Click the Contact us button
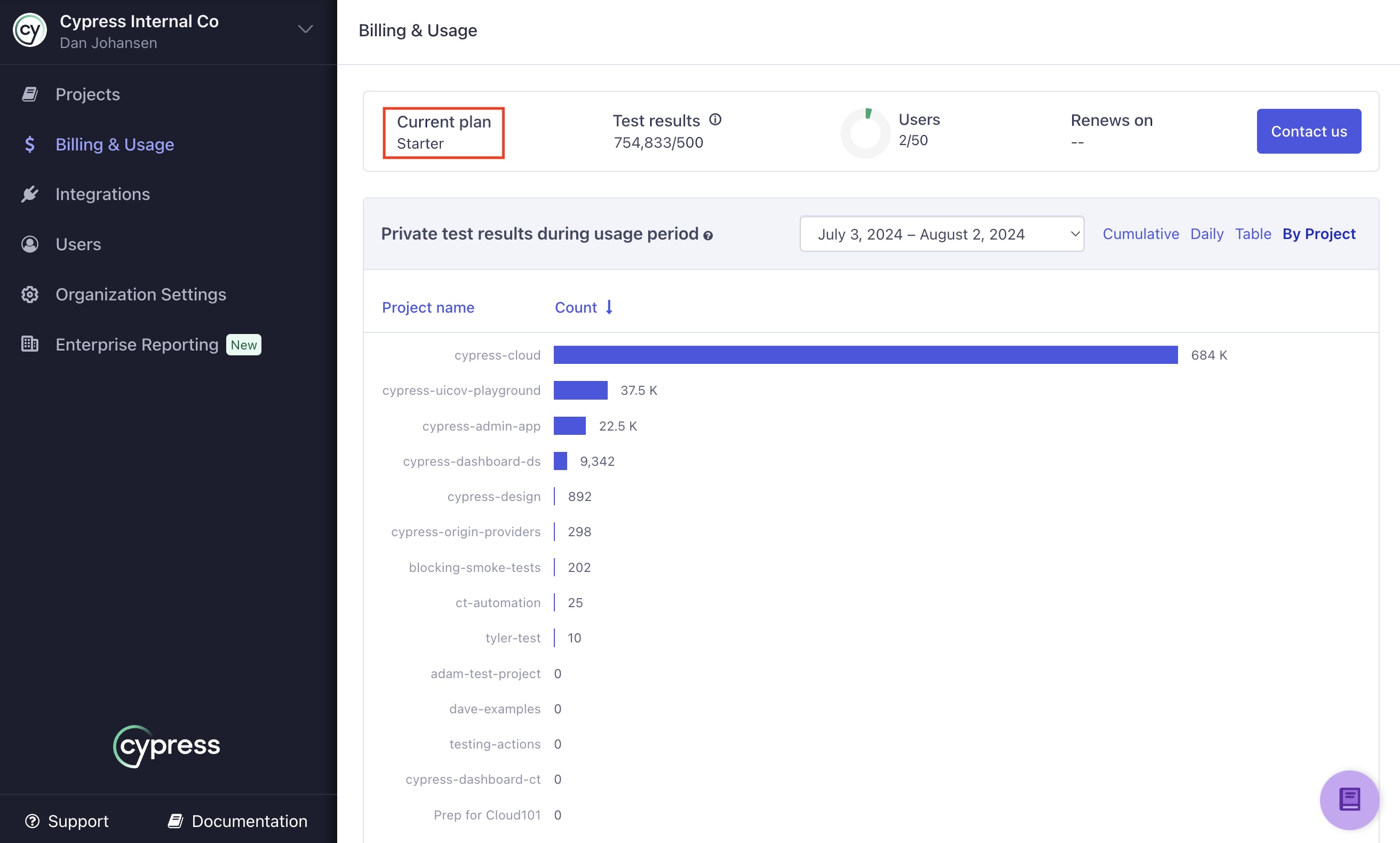 tap(1309, 131)
